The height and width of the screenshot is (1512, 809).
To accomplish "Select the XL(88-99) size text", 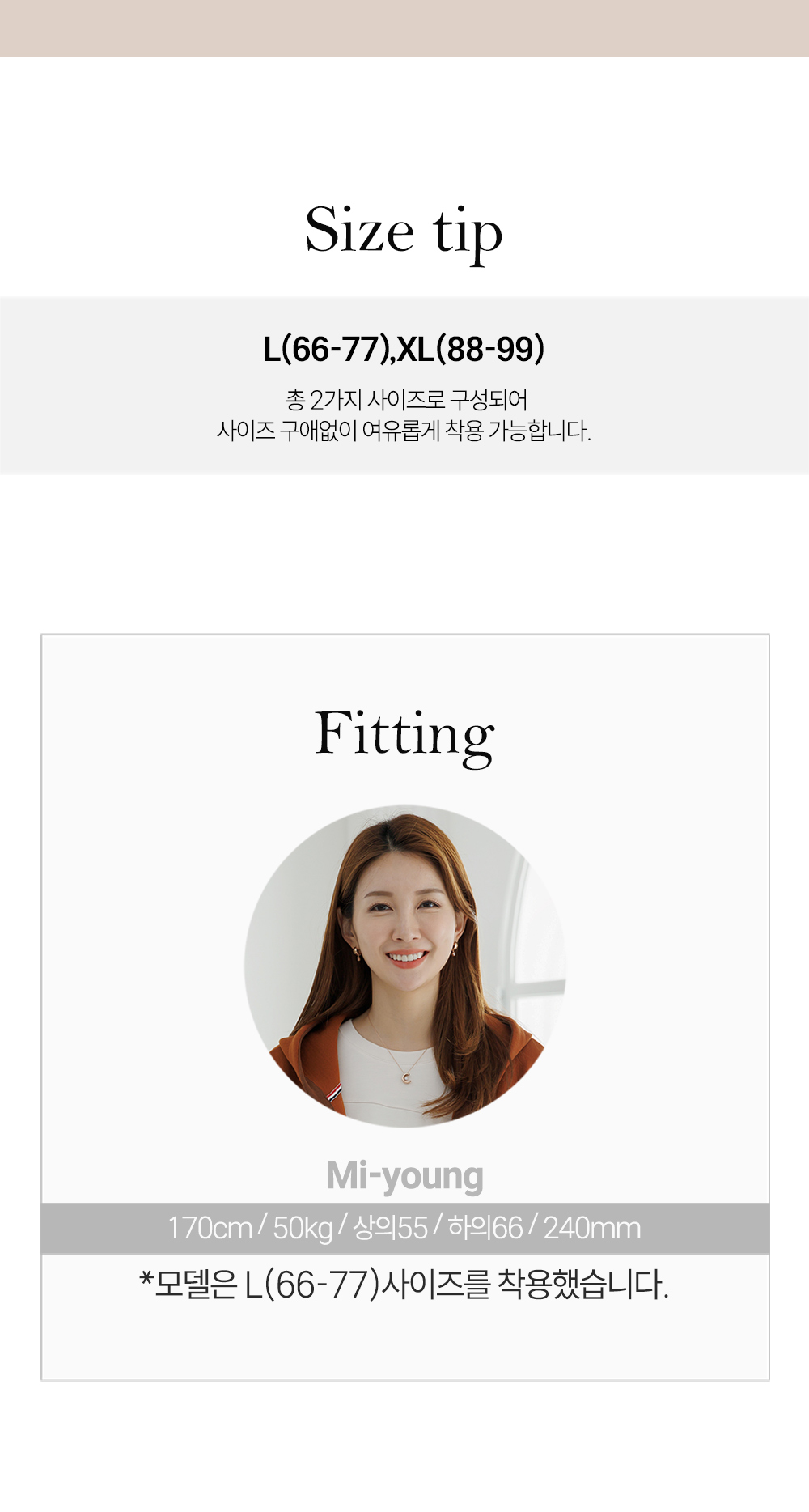I will click(x=471, y=350).
